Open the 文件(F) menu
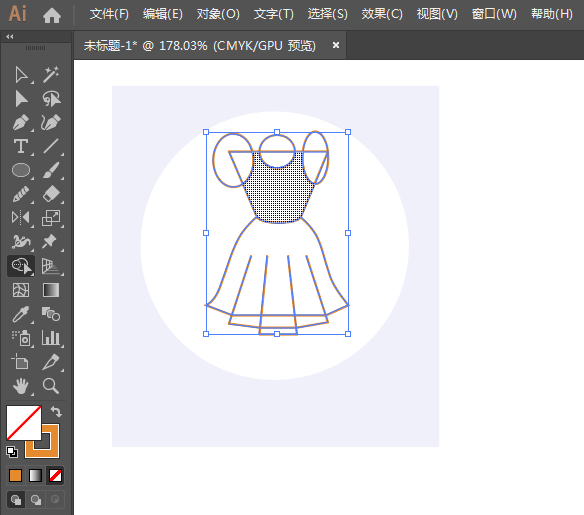This screenshot has height=515, width=584. pos(109,14)
